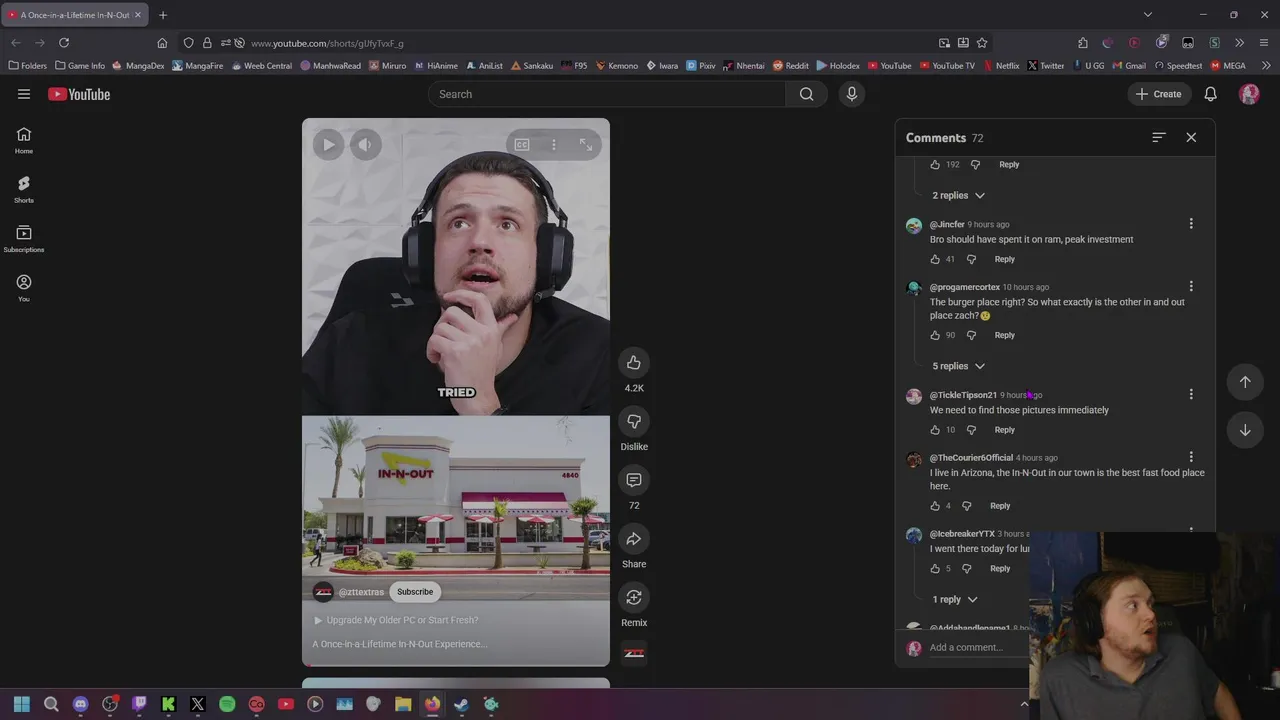Open the You page in sidebar
This screenshot has width=1280, height=720.
point(24,288)
